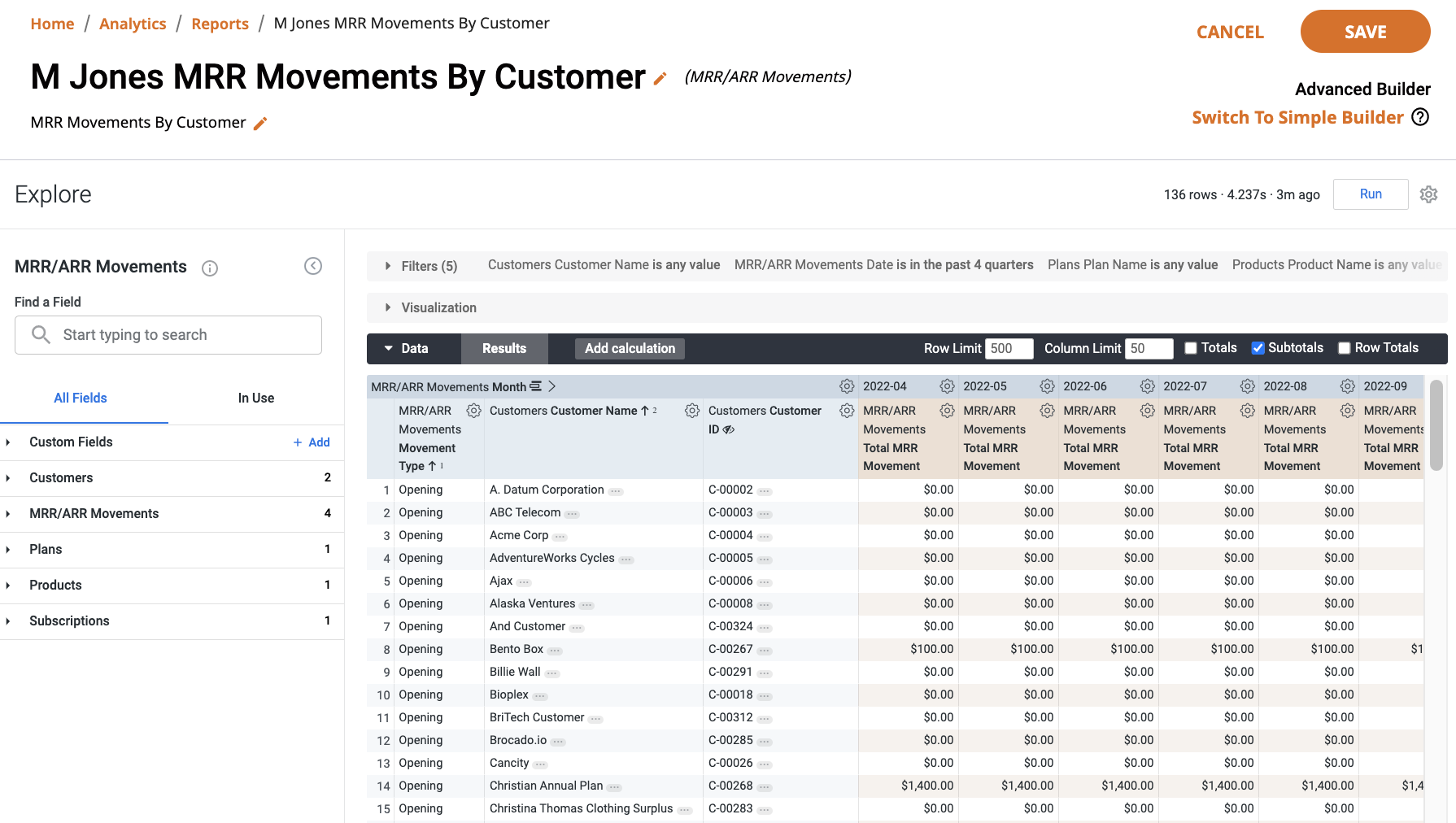Go to Analytics breadcrumb
The height and width of the screenshot is (823, 1456).
click(x=133, y=24)
